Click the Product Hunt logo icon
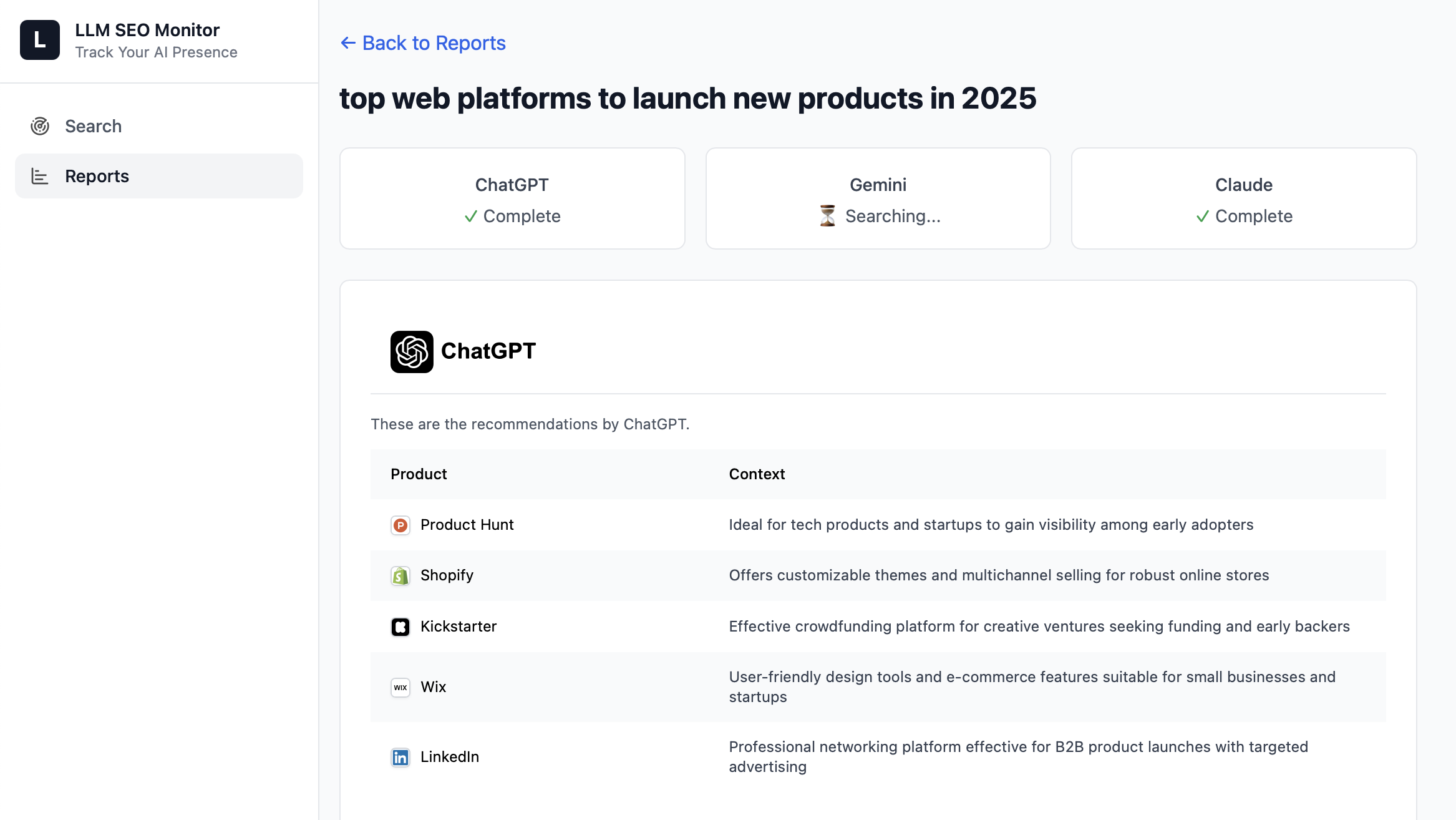This screenshot has height=820, width=1456. (400, 525)
